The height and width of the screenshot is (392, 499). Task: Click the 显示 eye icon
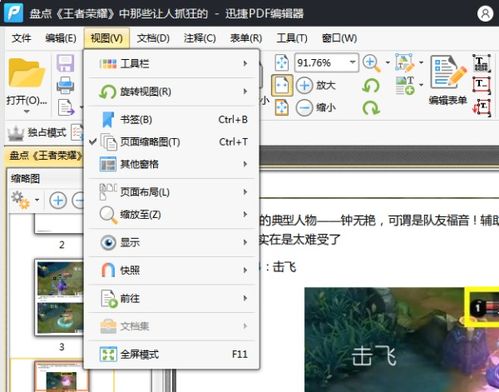point(108,242)
